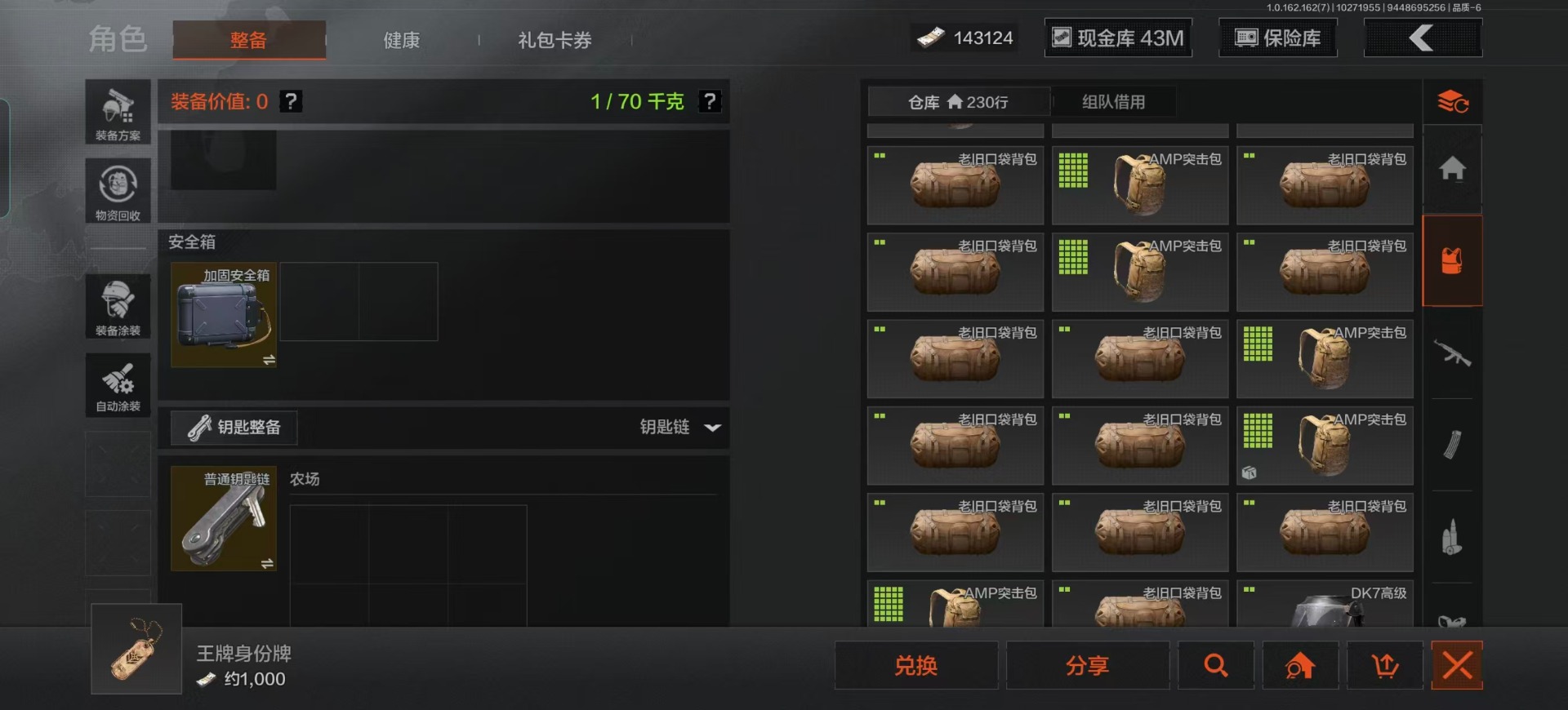Open the 装备方案 loadout preset icon
This screenshot has width=1568, height=710.
tap(118, 112)
